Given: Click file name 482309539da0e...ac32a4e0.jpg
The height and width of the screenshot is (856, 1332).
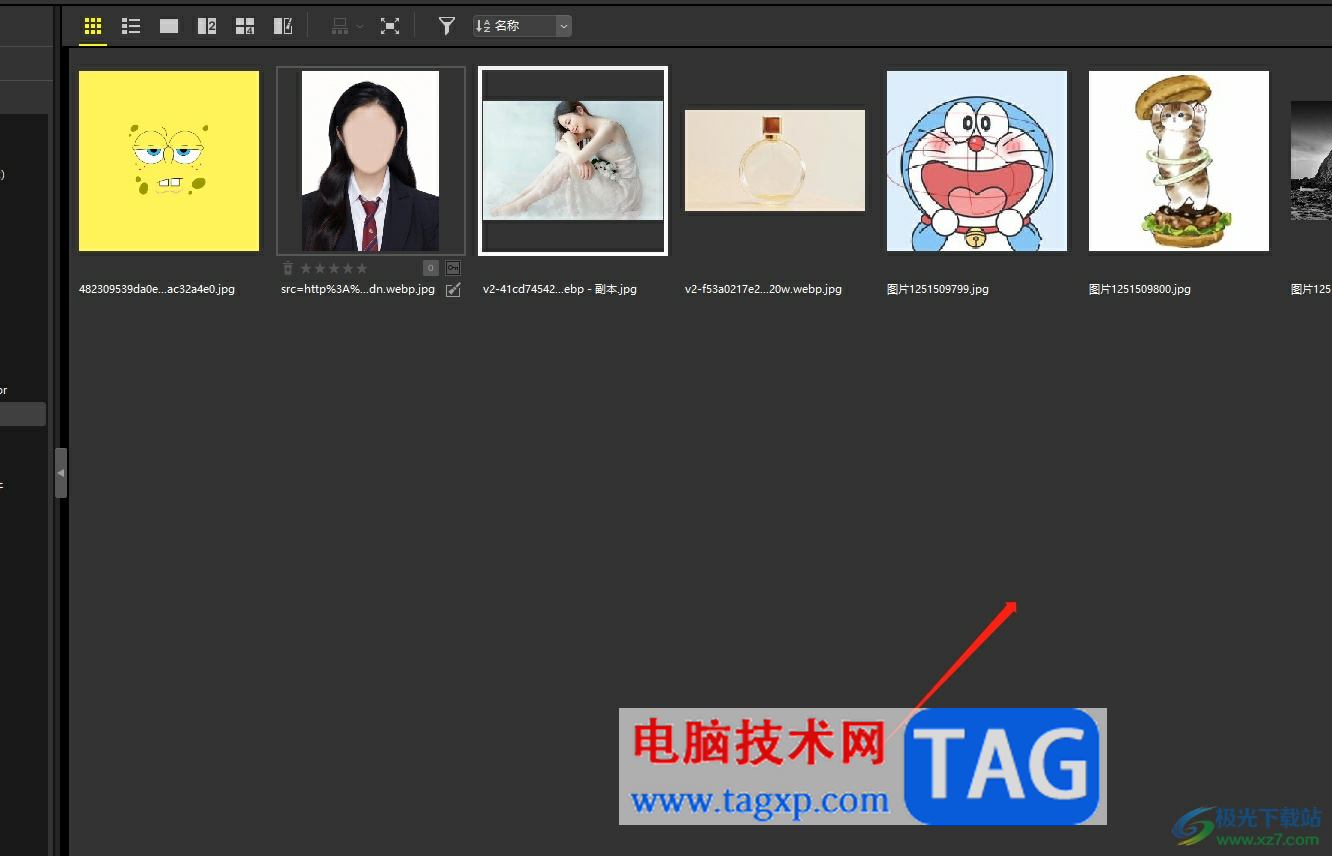Looking at the screenshot, I should point(157,290).
